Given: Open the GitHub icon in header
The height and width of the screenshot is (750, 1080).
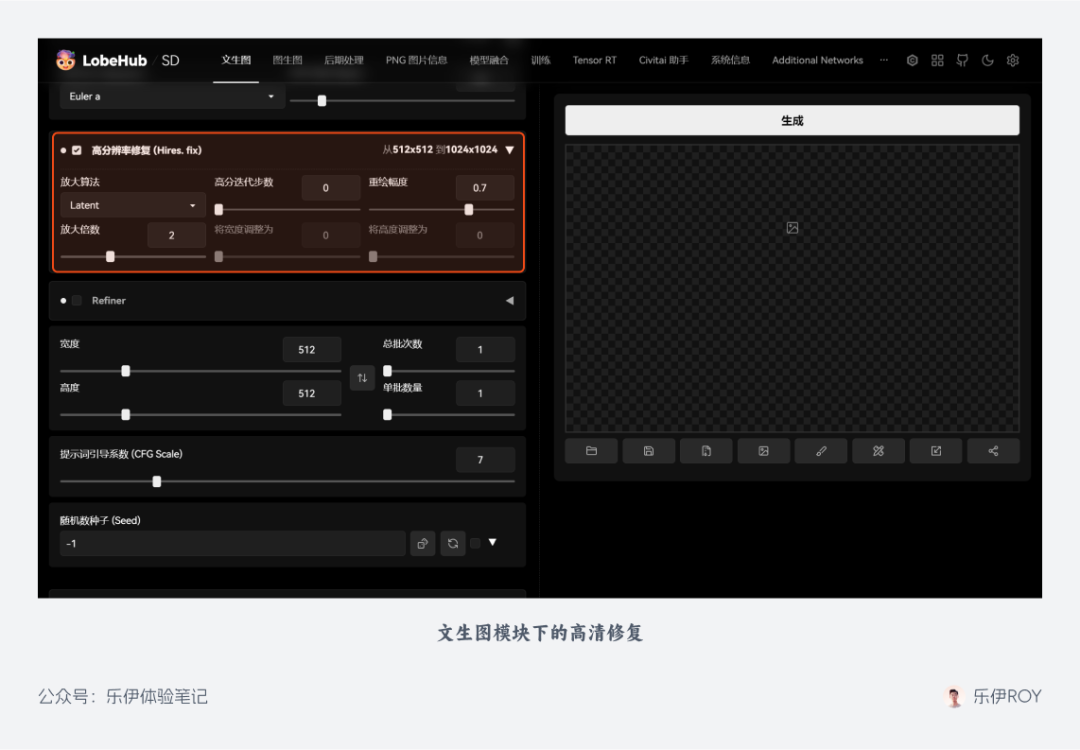Looking at the screenshot, I should [962, 60].
